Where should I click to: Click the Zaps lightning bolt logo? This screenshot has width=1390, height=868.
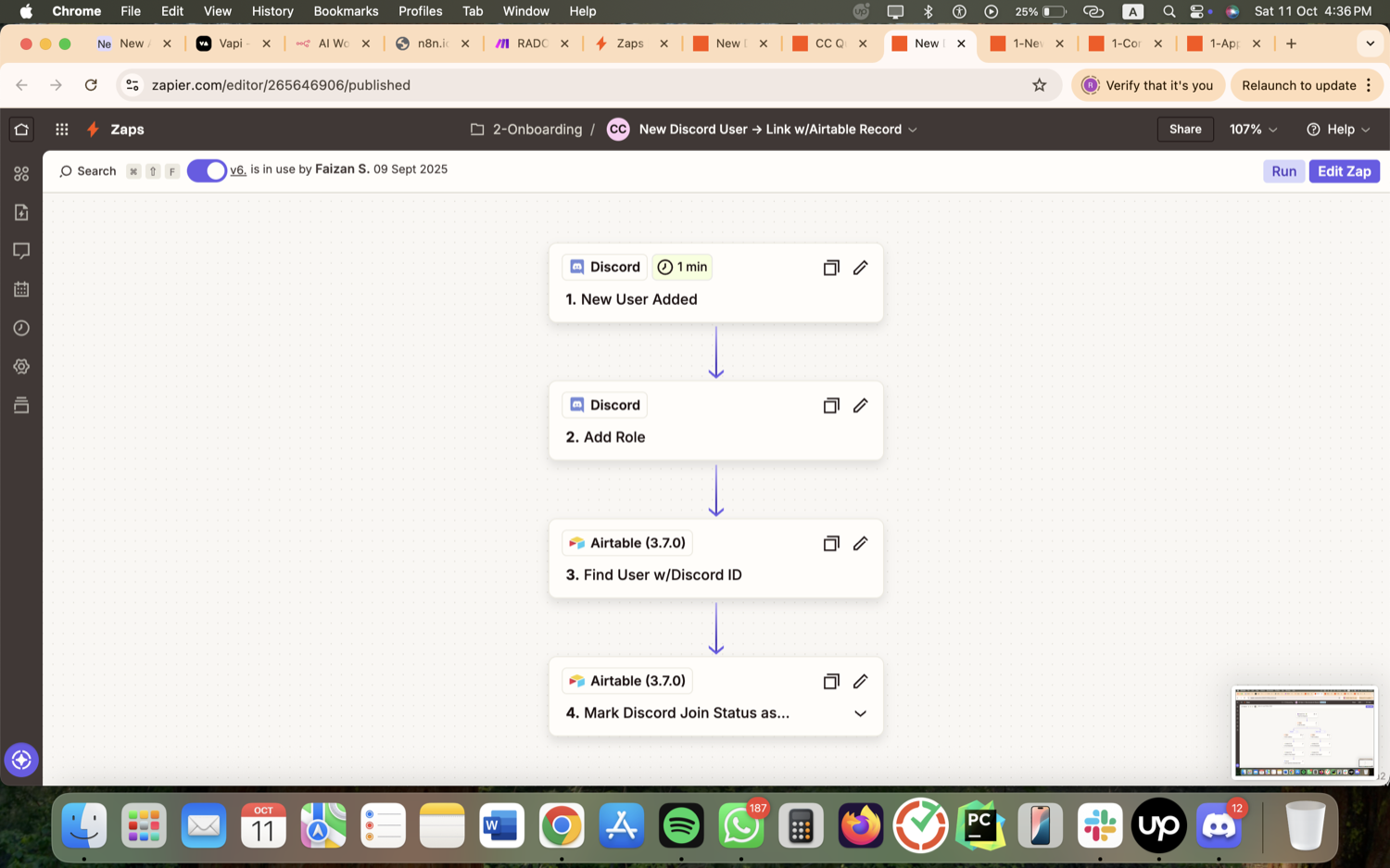tap(93, 130)
